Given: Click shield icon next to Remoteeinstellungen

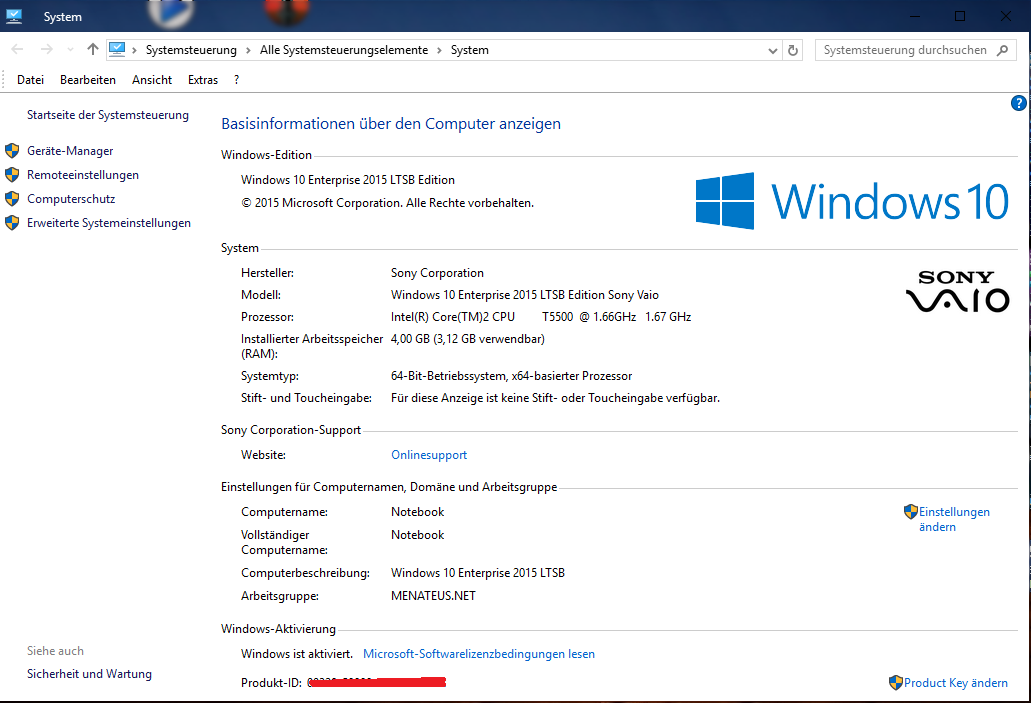Looking at the screenshot, I should pos(12,175).
